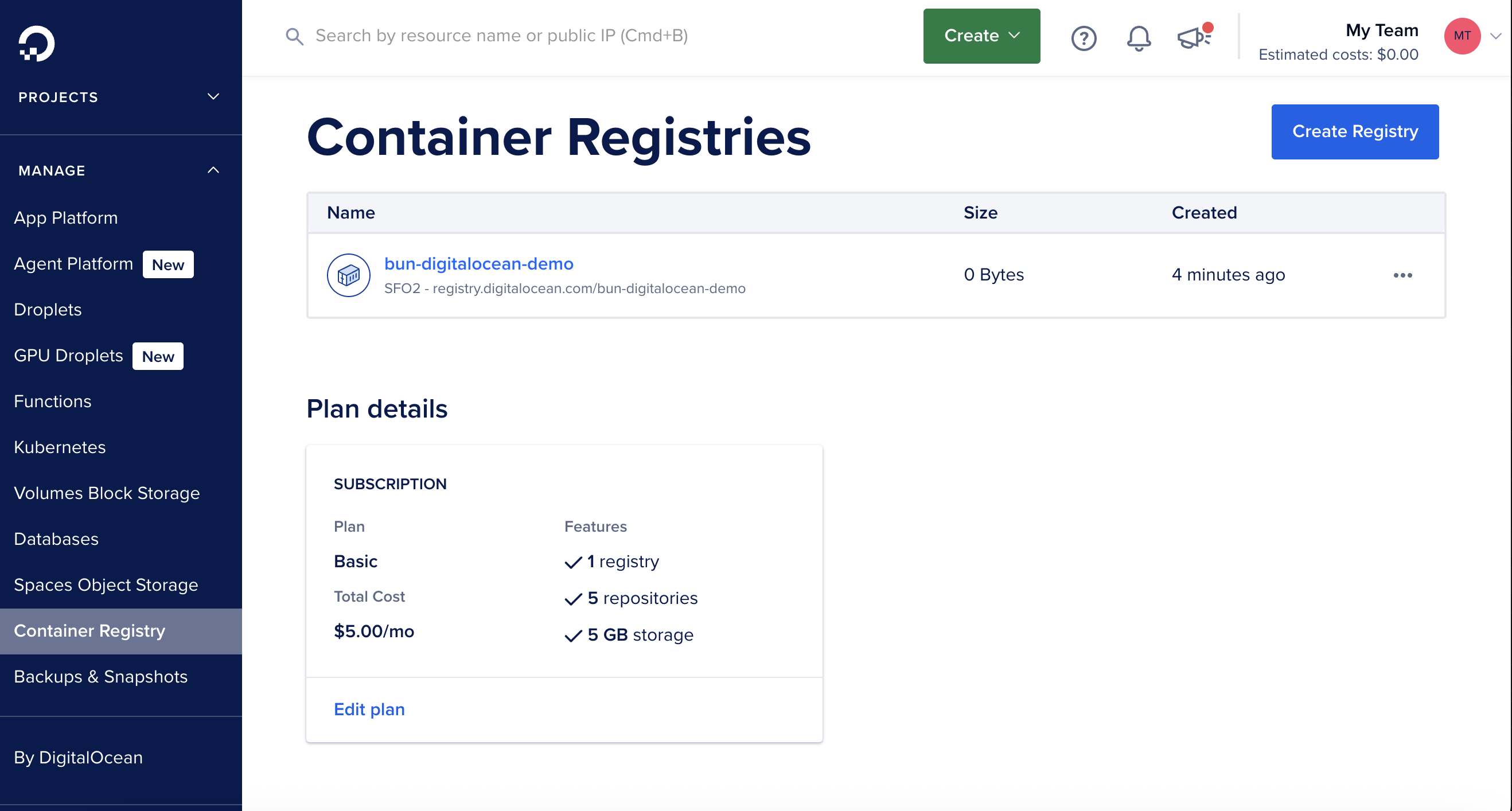Navigate to Databases in the sidebar

[x=56, y=539]
